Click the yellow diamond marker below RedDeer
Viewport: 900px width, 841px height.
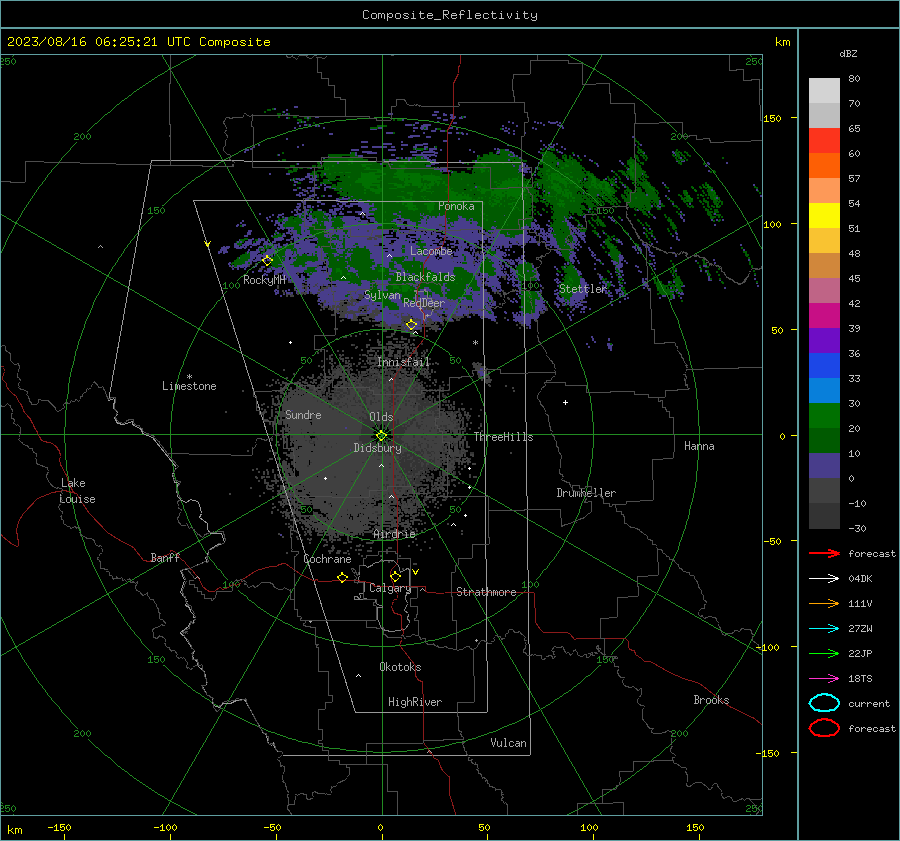click(412, 325)
